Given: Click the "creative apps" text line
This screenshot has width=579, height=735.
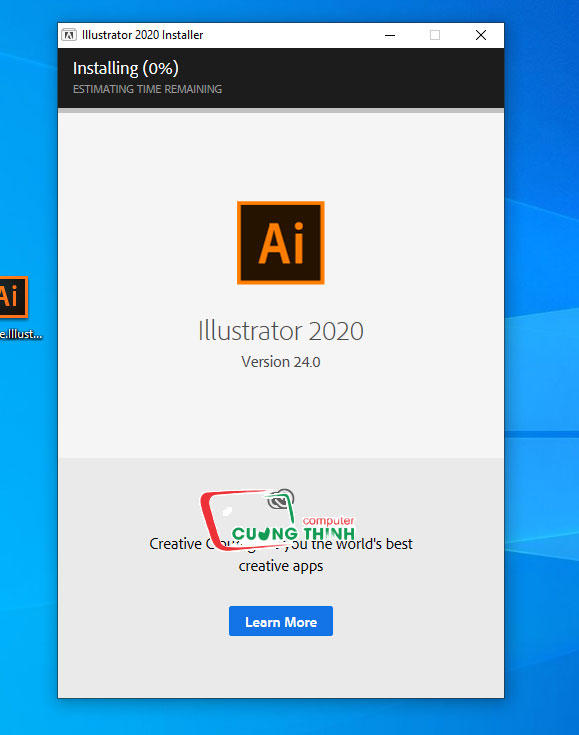Looking at the screenshot, I should coord(281,566).
